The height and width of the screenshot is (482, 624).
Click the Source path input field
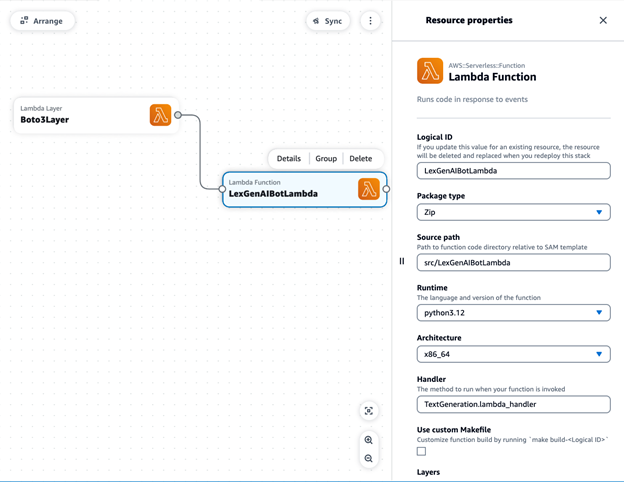[x=513, y=263]
